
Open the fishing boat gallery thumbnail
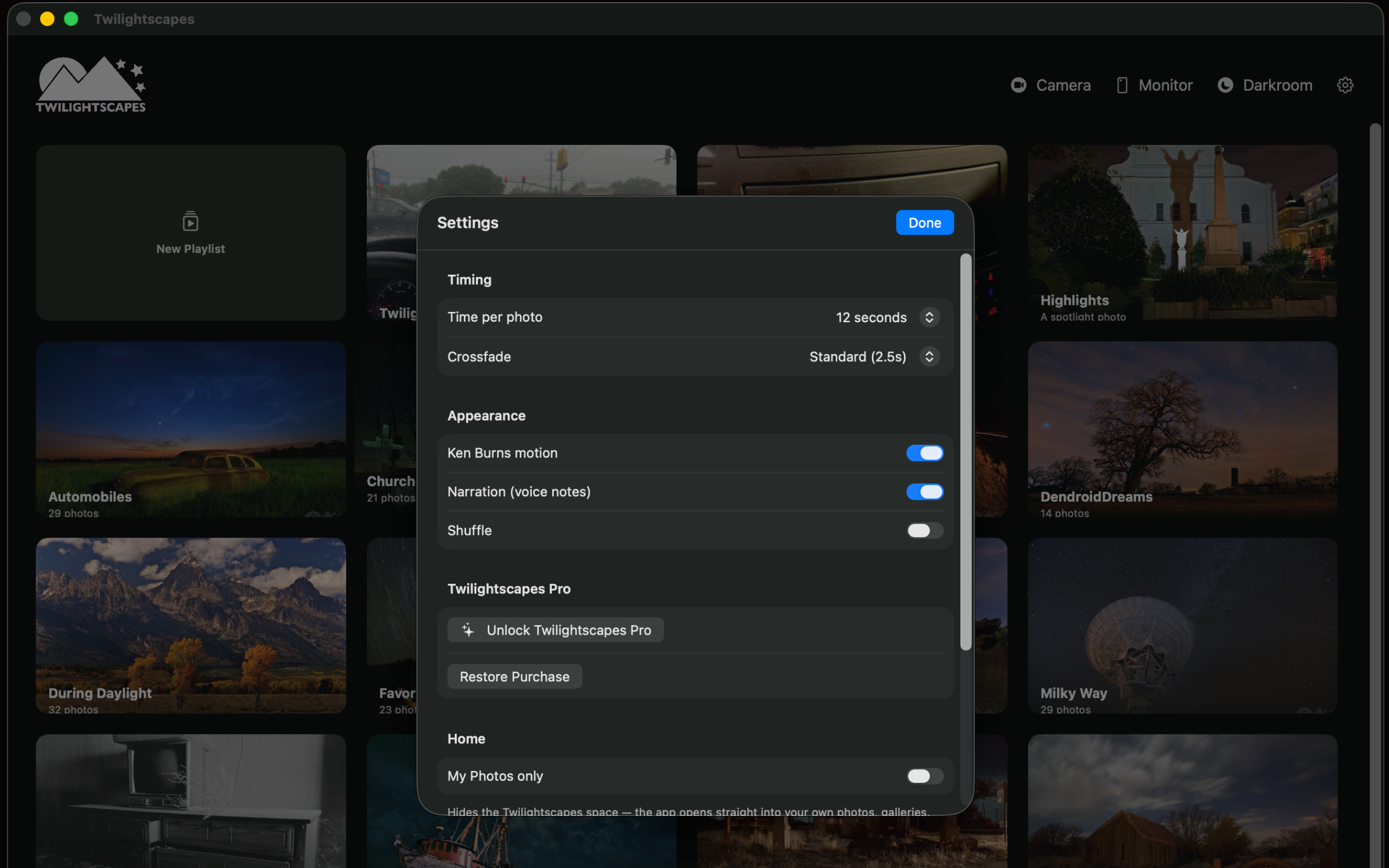point(521,841)
